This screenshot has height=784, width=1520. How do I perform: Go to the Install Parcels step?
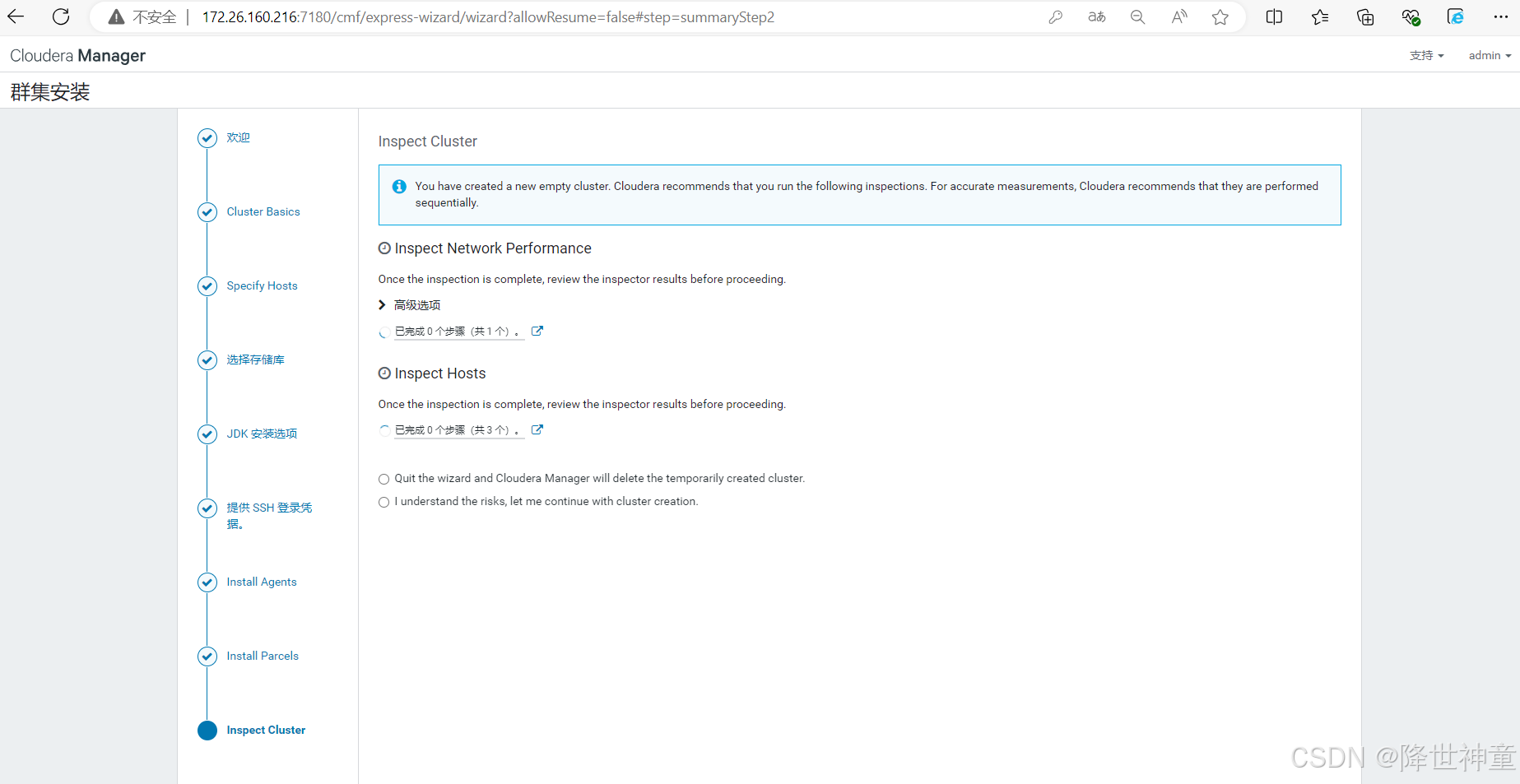click(x=263, y=656)
